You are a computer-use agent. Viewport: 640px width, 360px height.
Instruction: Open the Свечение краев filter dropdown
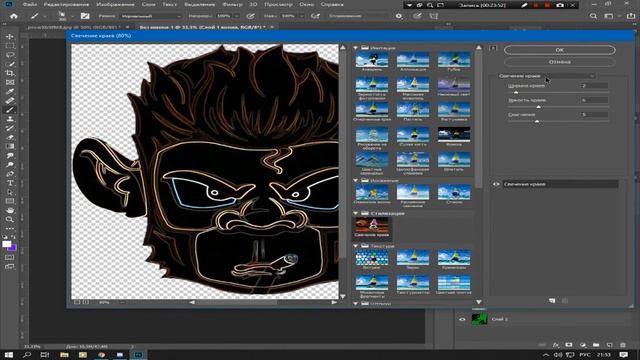tap(546, 76)
